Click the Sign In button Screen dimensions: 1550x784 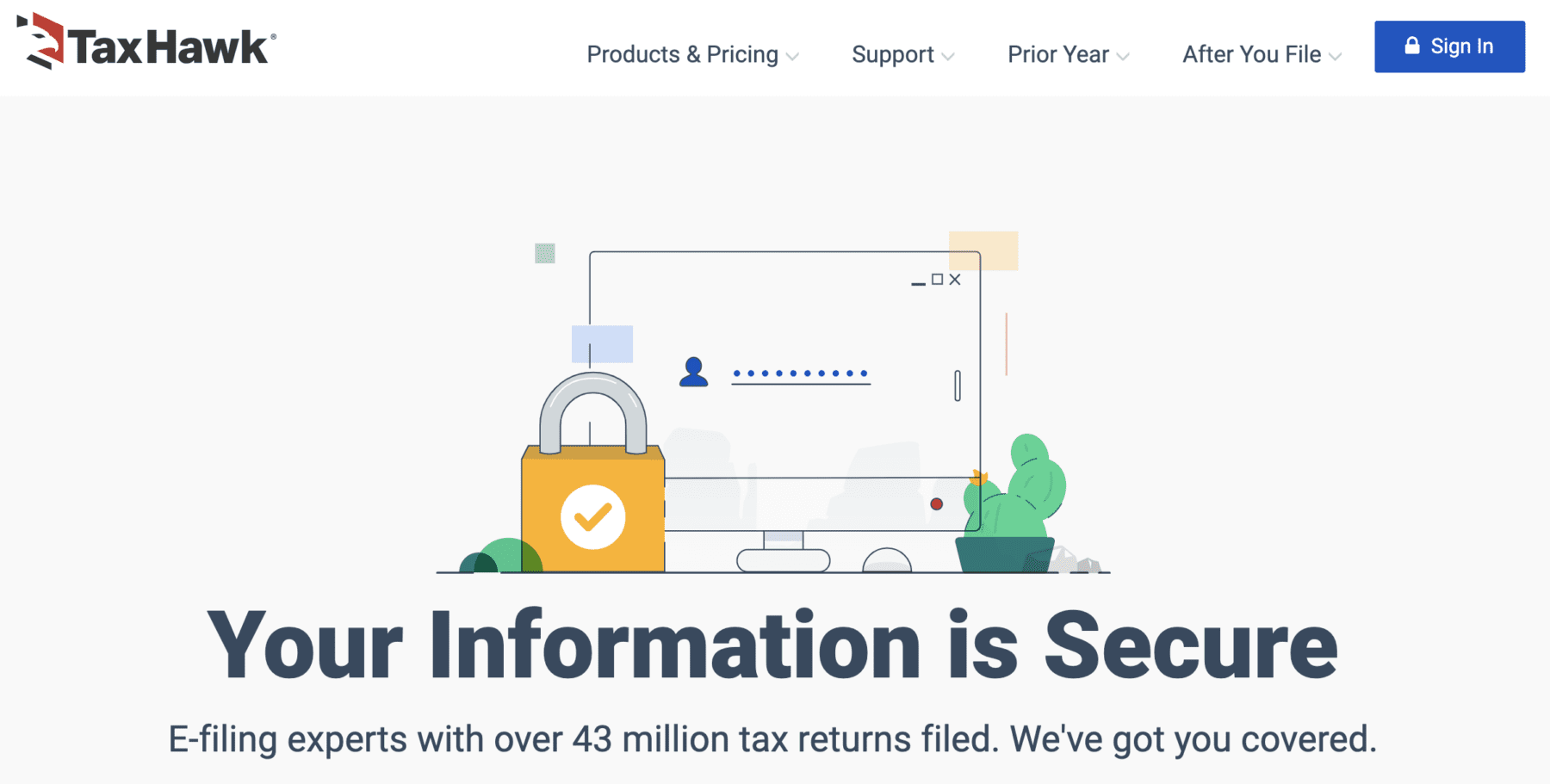[x=1449, y=46]
